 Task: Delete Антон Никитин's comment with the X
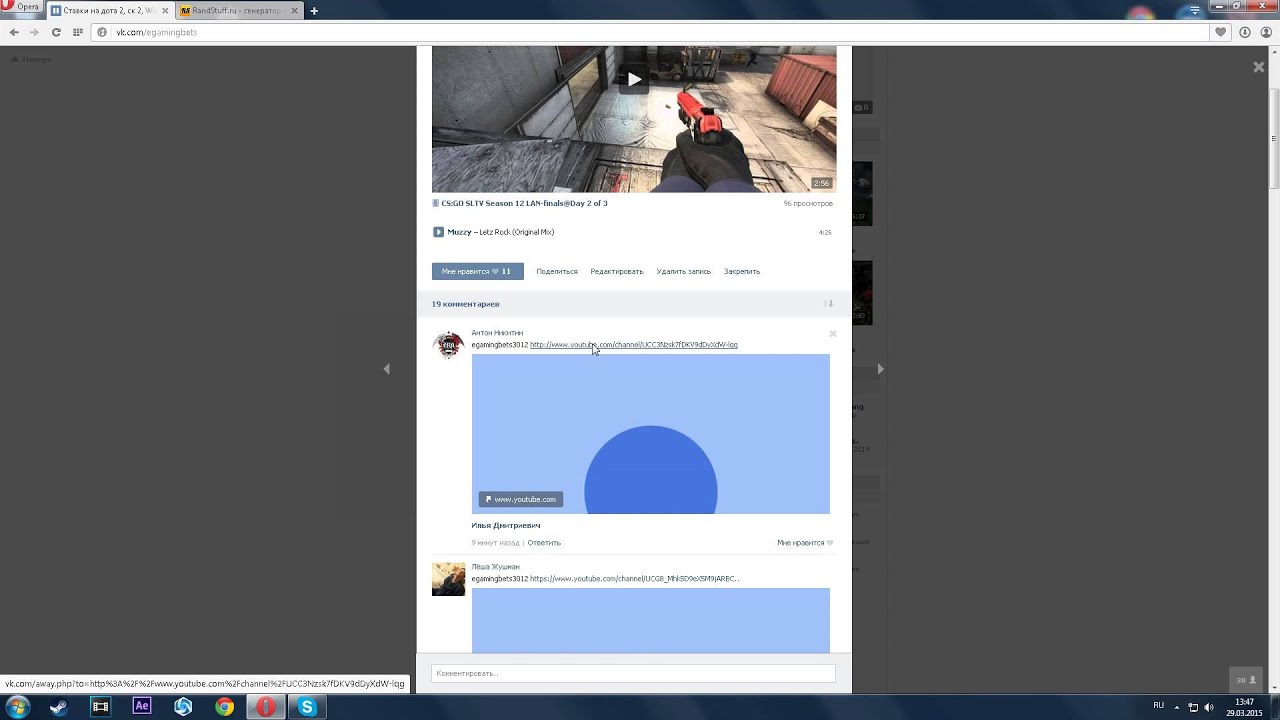coord(833,334)
